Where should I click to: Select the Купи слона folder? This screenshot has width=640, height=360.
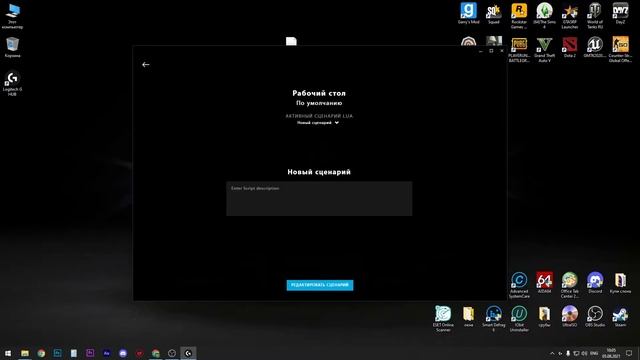point(620,282)
